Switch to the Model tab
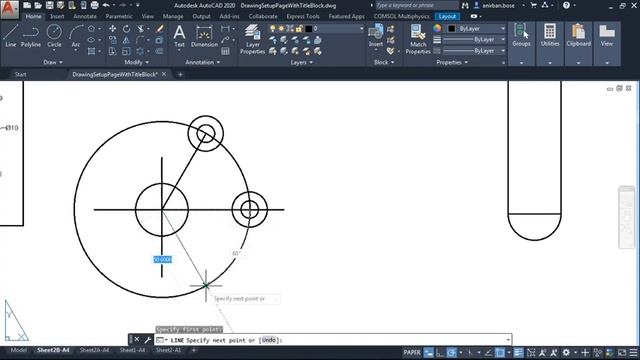The width and height of the screenshot is (640, 360). click(18, 350)
